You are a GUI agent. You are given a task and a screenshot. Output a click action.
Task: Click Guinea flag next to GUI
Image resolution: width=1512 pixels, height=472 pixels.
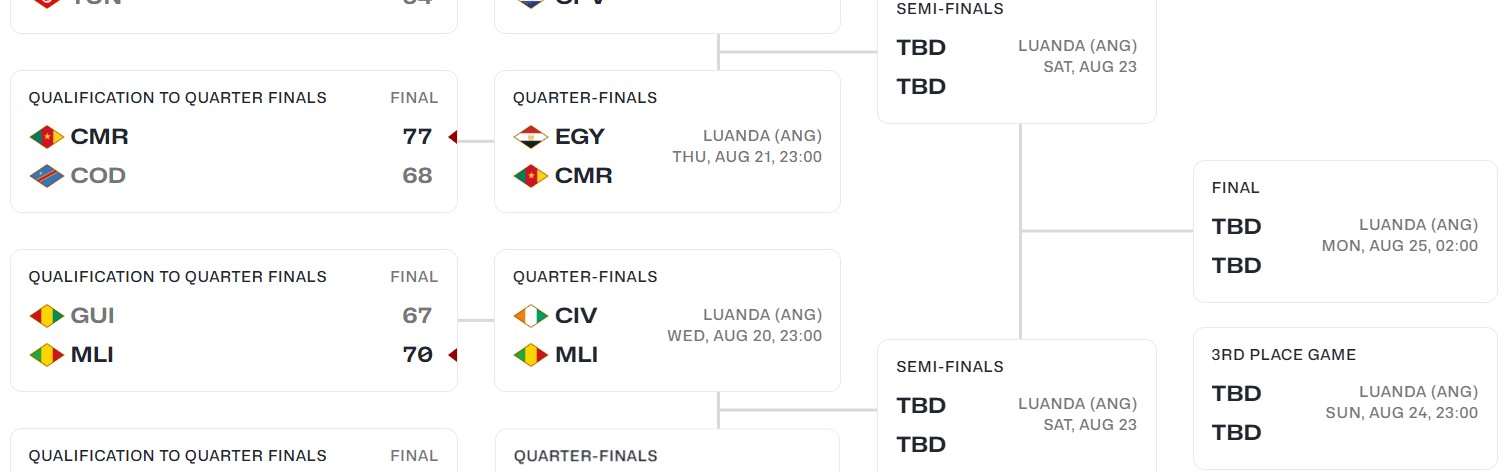[47, 316]
